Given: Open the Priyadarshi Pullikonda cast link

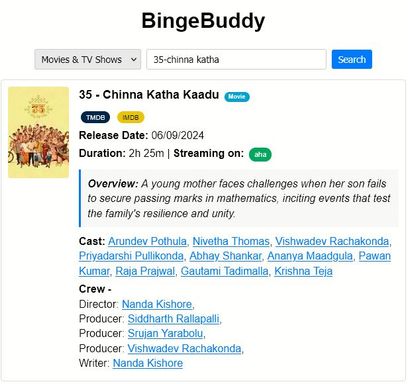Looking at the screenshot, I should tap(131, 256).
